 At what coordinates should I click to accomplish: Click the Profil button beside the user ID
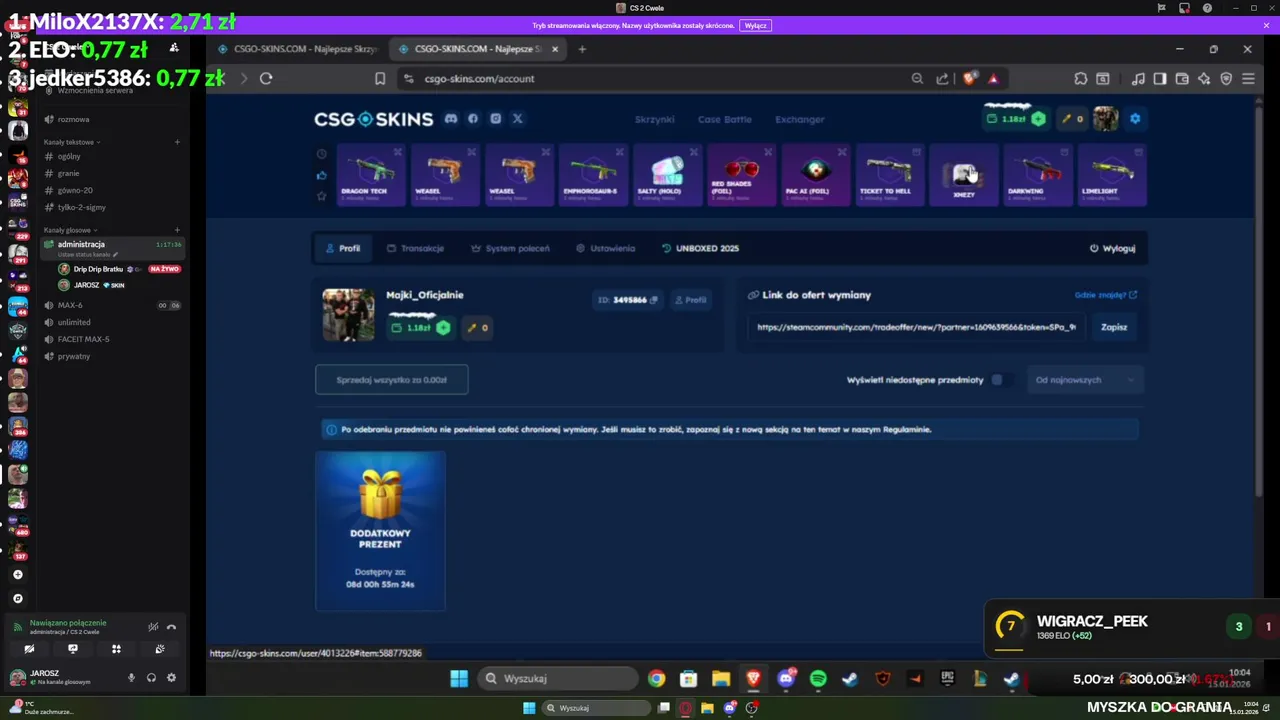click(690, 300)
